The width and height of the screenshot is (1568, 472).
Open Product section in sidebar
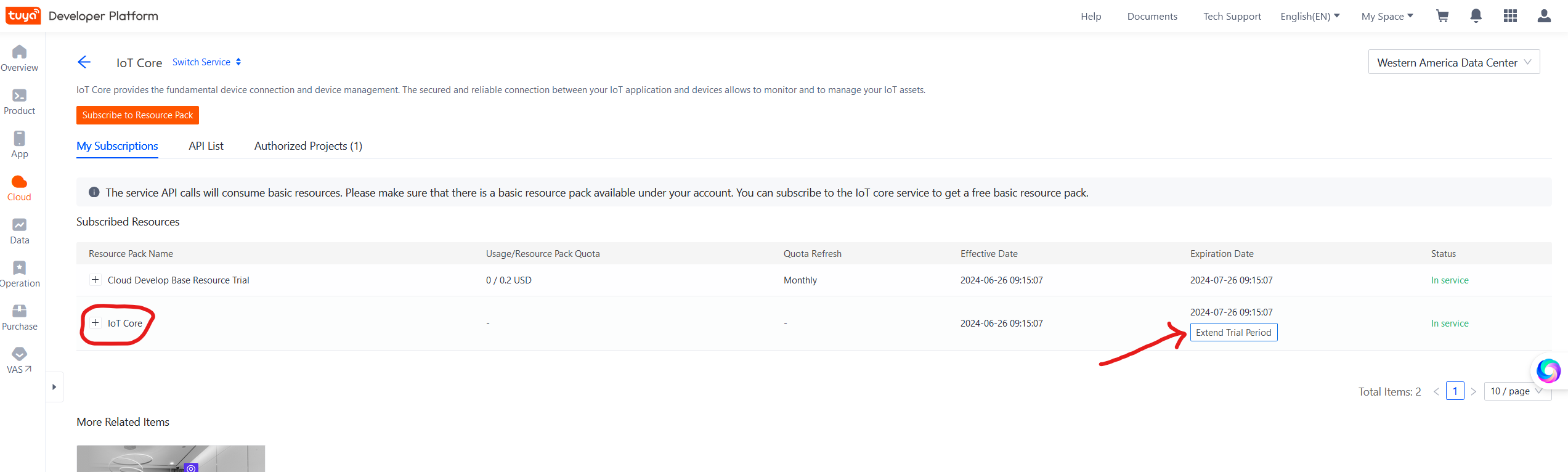19,102
